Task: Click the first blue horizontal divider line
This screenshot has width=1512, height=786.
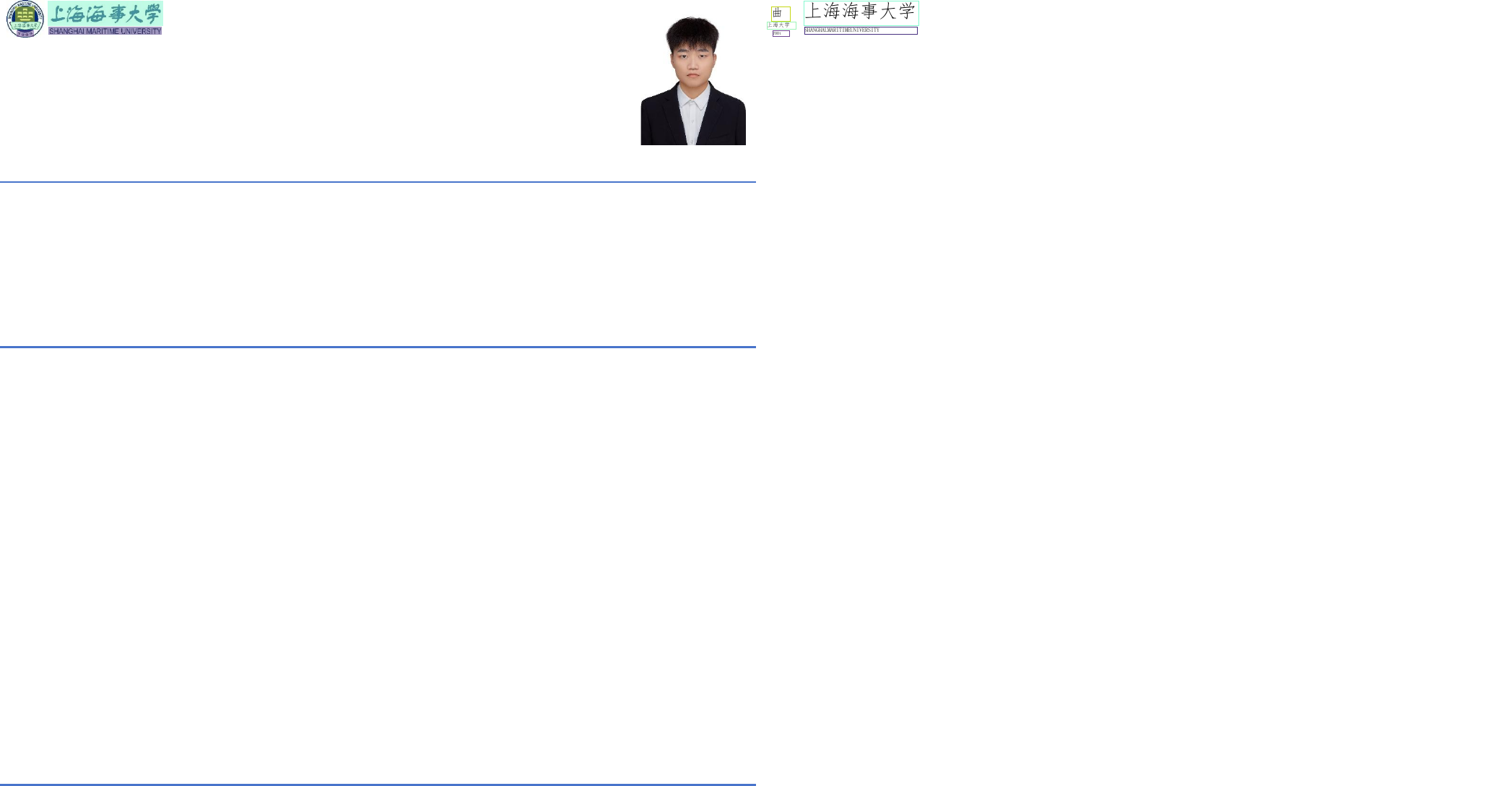Action: pos(378,182)
